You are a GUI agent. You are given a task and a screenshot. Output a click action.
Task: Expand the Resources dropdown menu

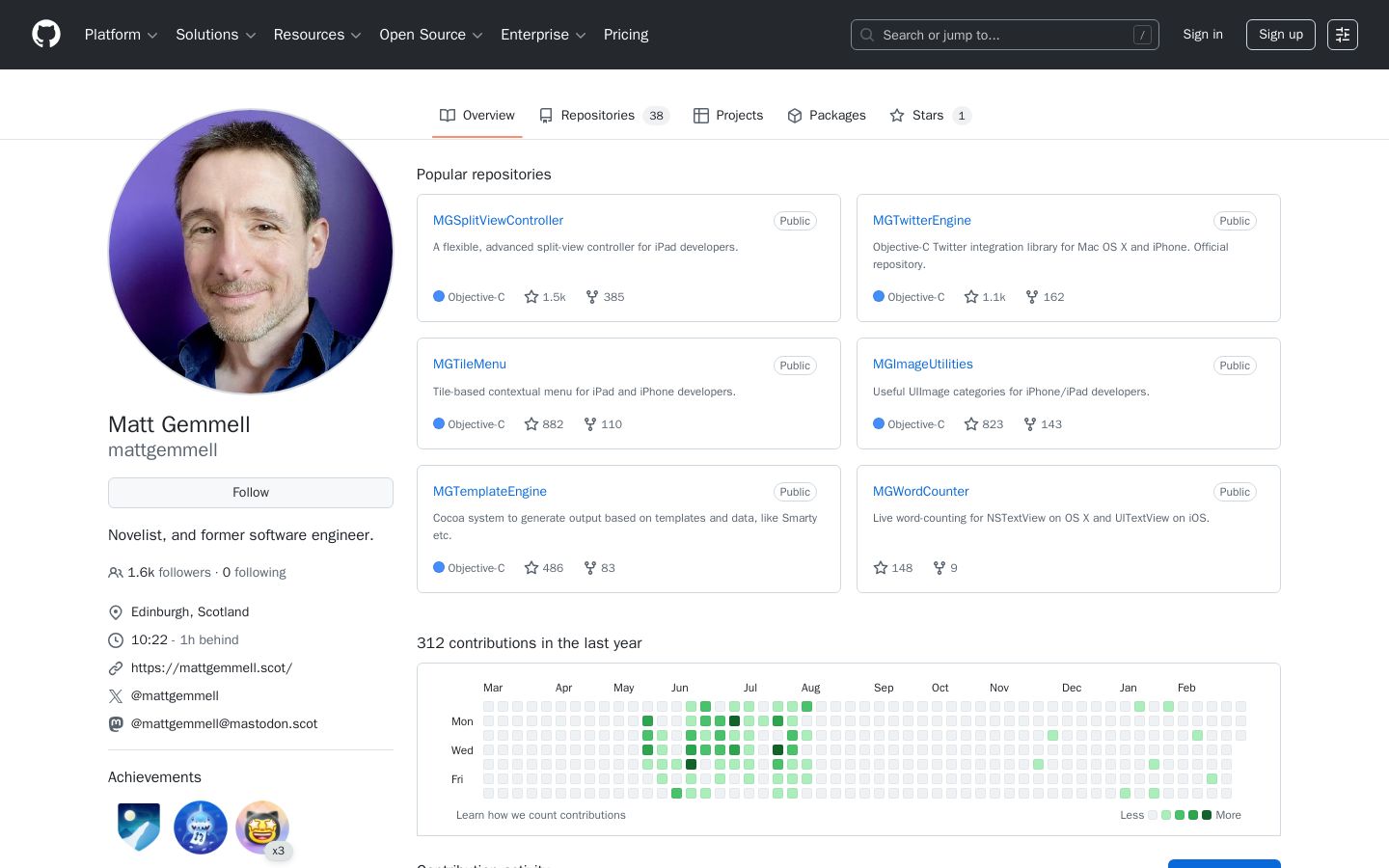tap(317, 35)
